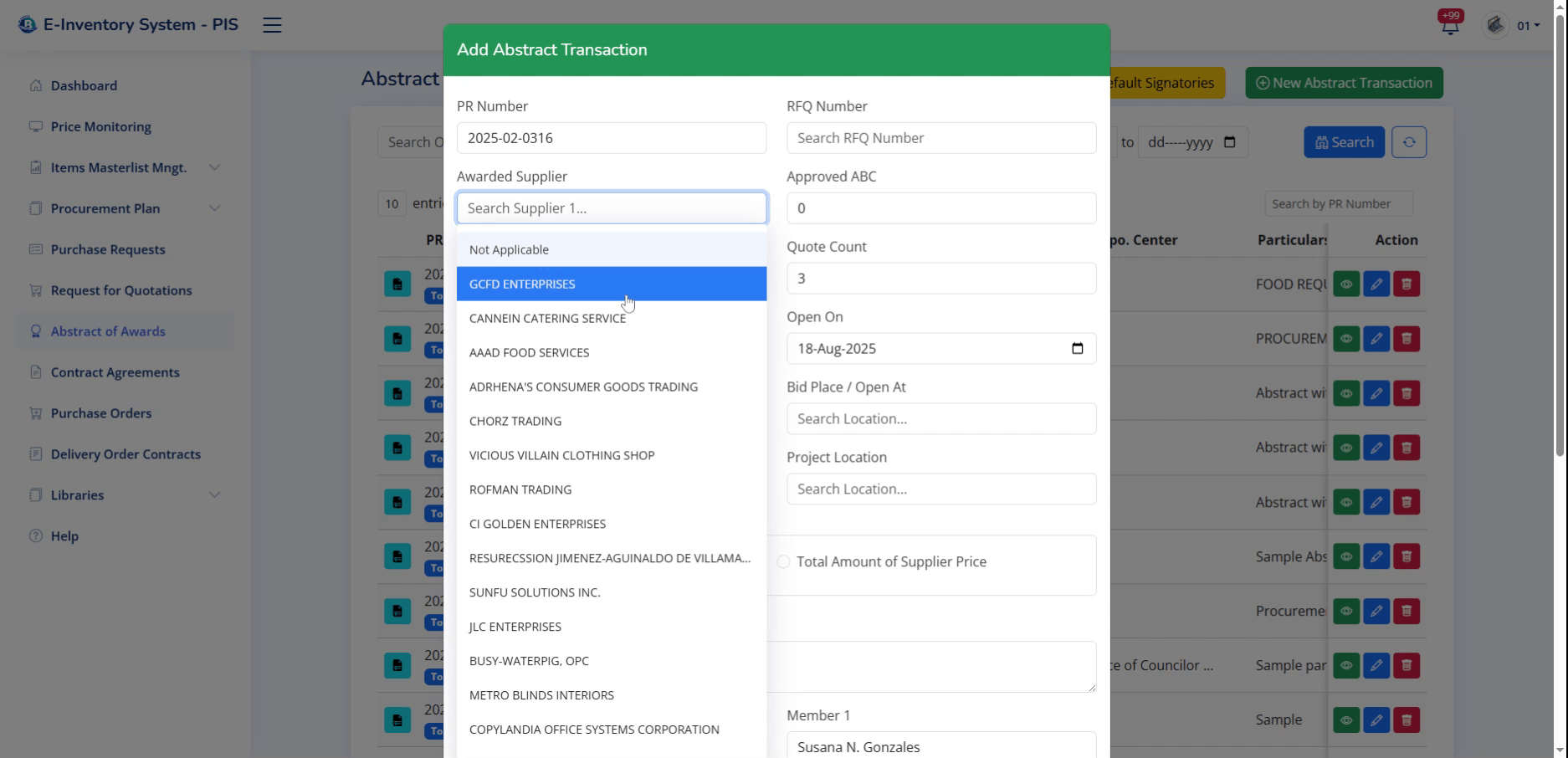Refresh the list with the circular arrows icon
This screenshot has width=1568, height=758.
pyautogui.click(x=1409, y=141)
